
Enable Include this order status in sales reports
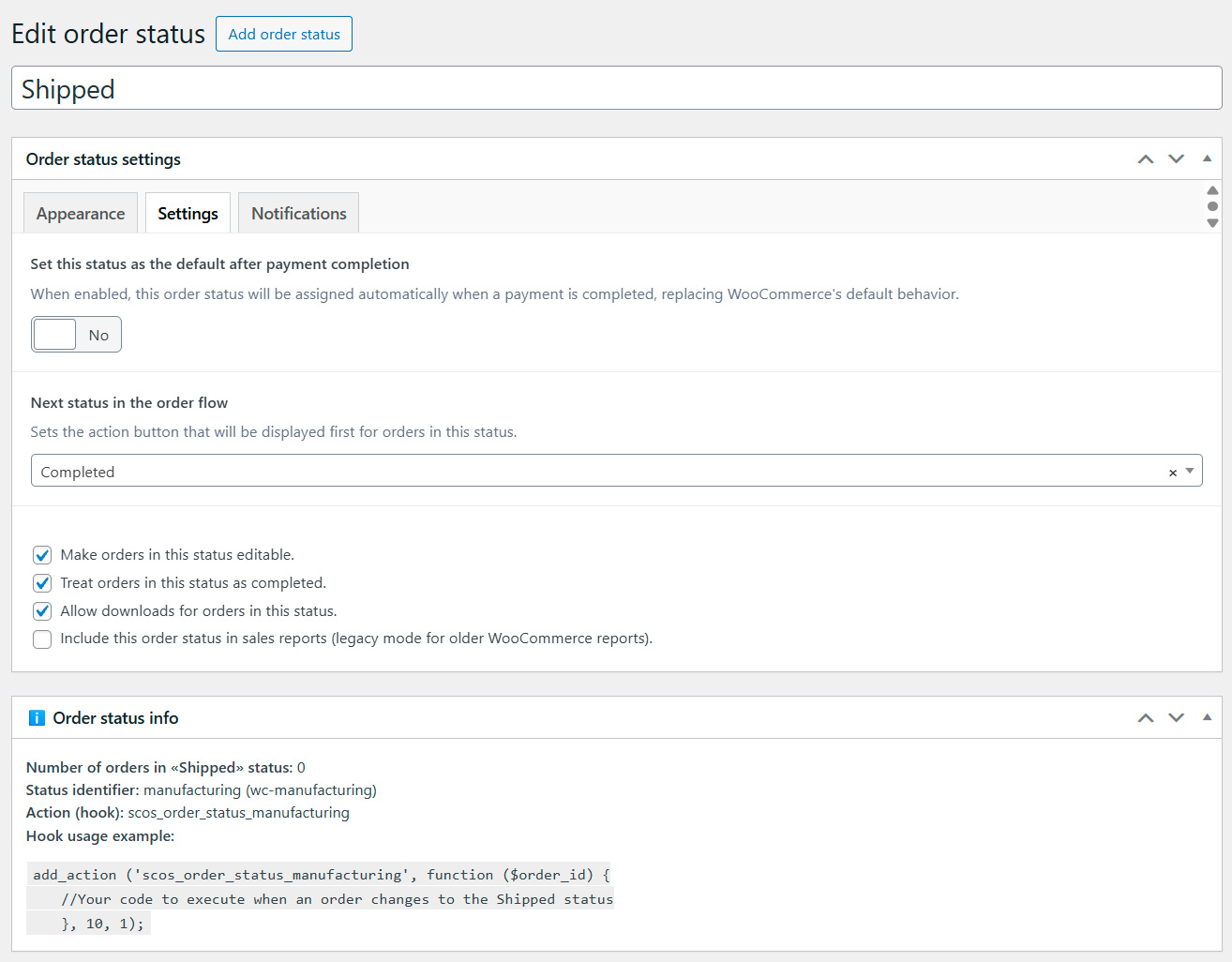[42, 639]
